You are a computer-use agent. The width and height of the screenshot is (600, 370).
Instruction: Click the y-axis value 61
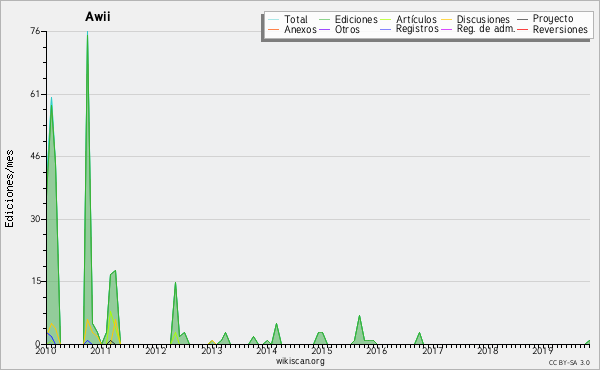(35, 94)
